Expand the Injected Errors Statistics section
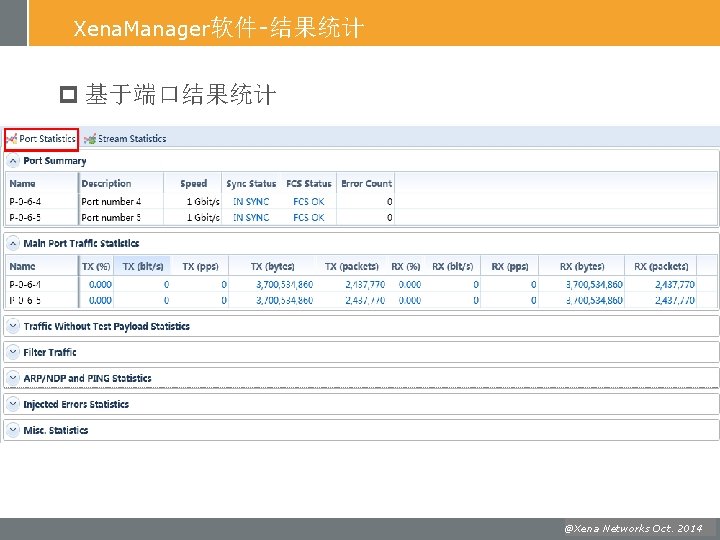The width and height of the screenshot is (720, 540). click(13, 404)
